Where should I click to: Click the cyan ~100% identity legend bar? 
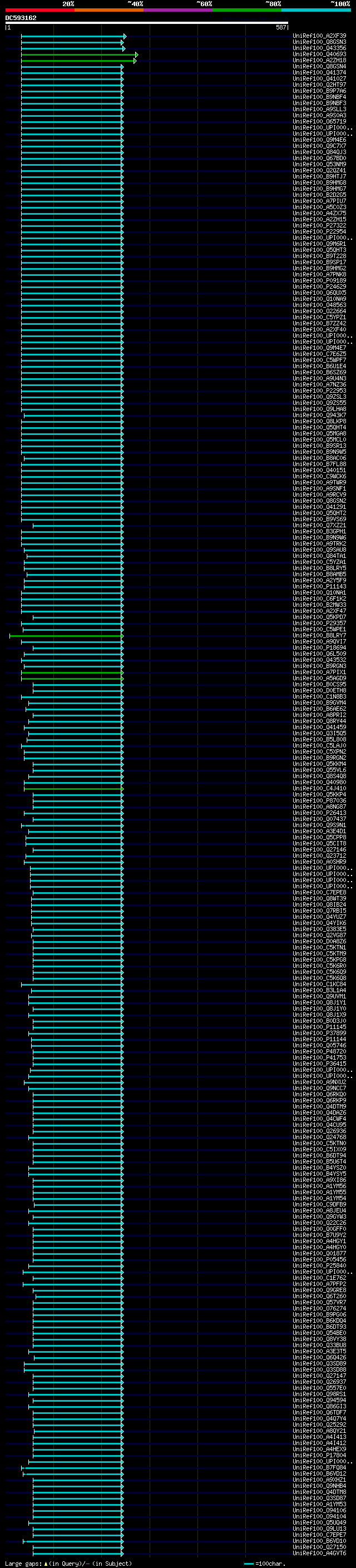tap(316, 10)
